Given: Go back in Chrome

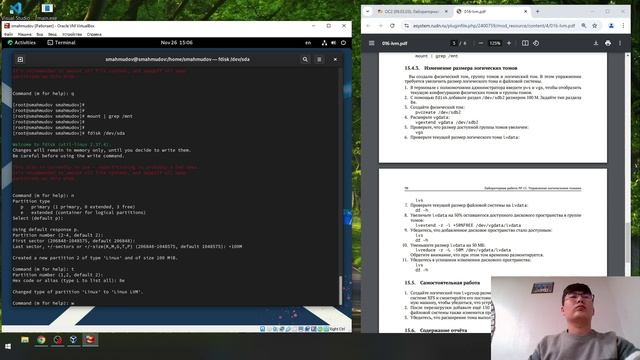Looking at the screenshot, I should pos(368,25).
